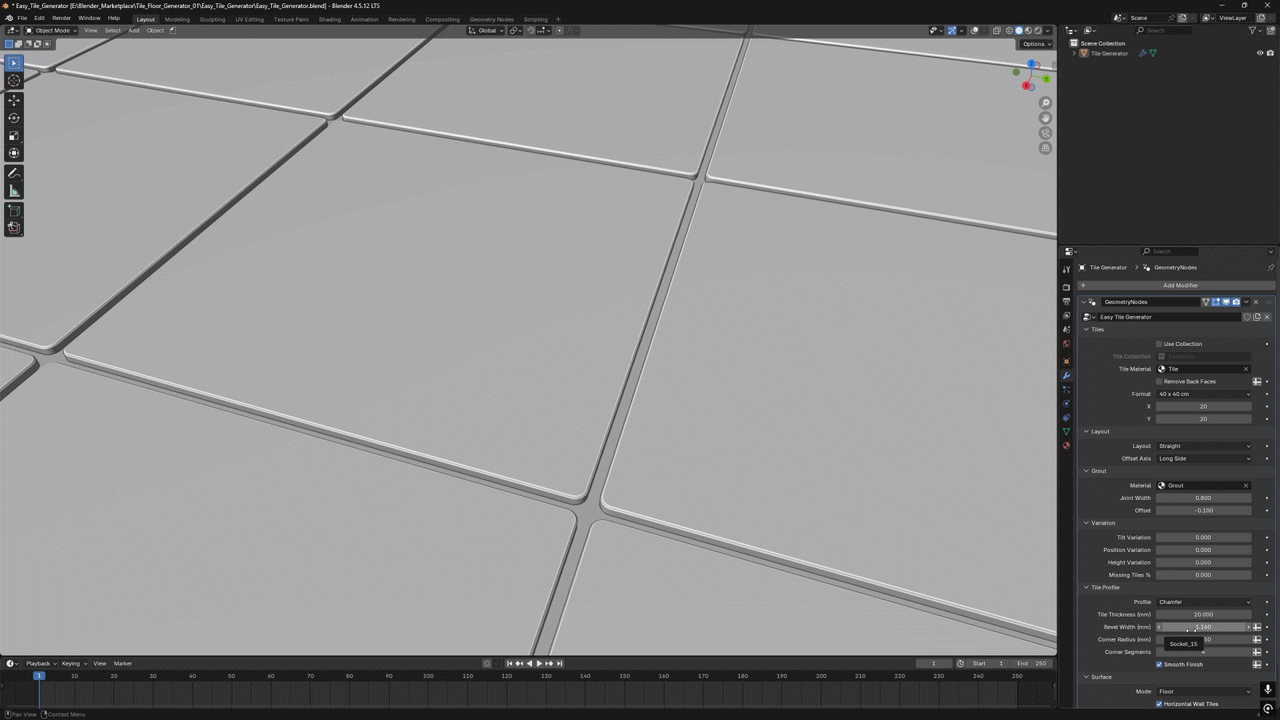
Task: Open the Edit menu
Action: [x=39, y=18]
